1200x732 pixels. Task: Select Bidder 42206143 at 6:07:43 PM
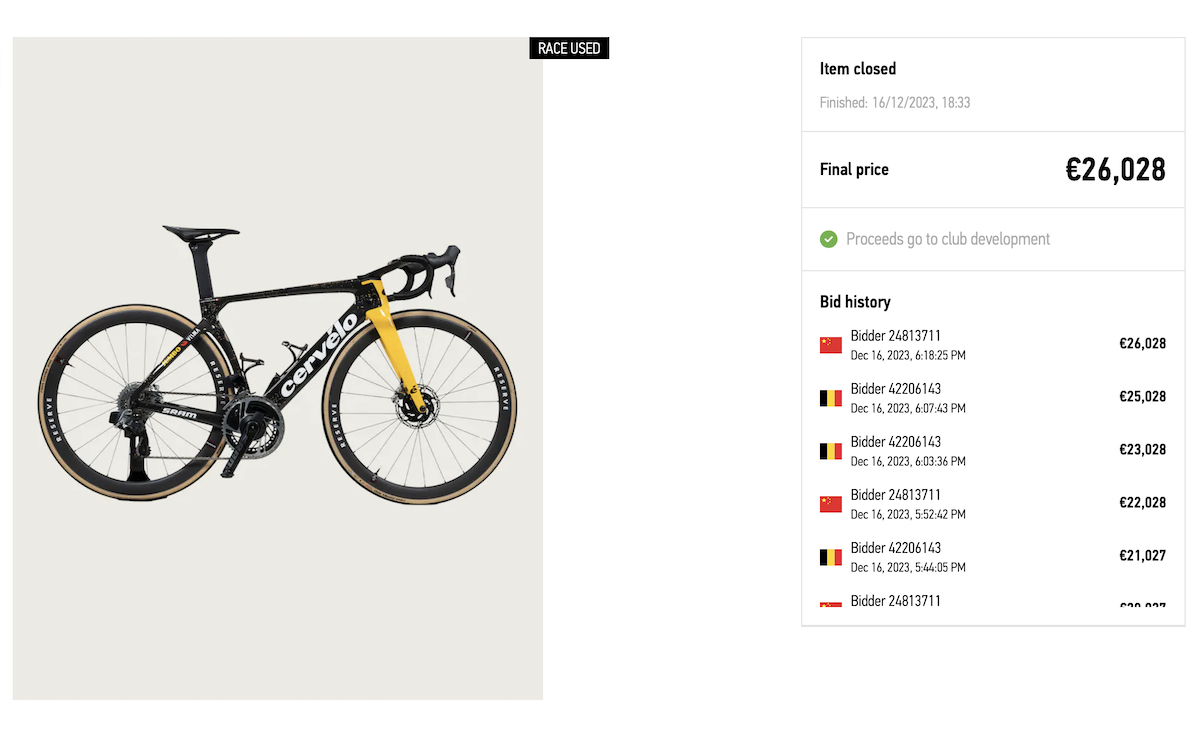(908, 398)
